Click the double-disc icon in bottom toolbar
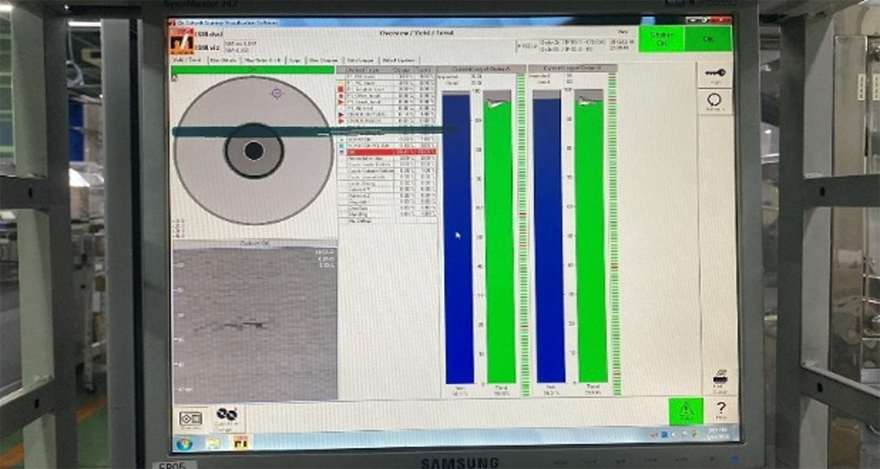 [227, 414]
